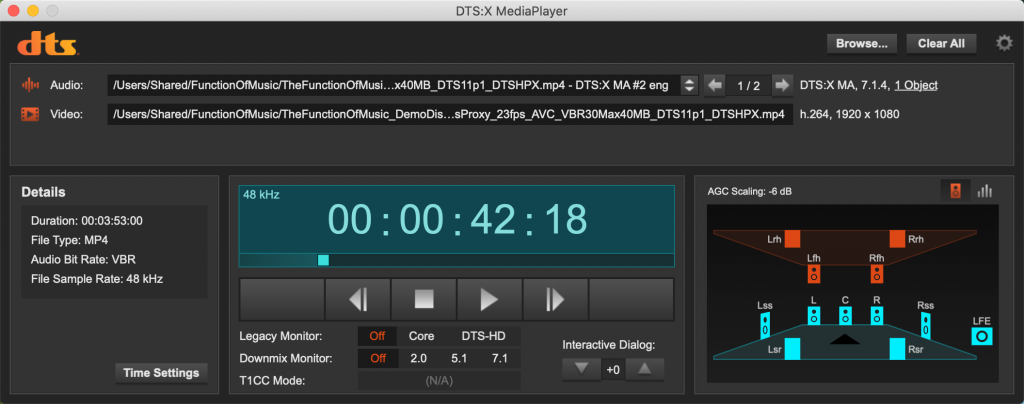Viewport: 1024px width, 404px height.
Task: Click the blank button right of step-forward
Action: tap(632, 300)
